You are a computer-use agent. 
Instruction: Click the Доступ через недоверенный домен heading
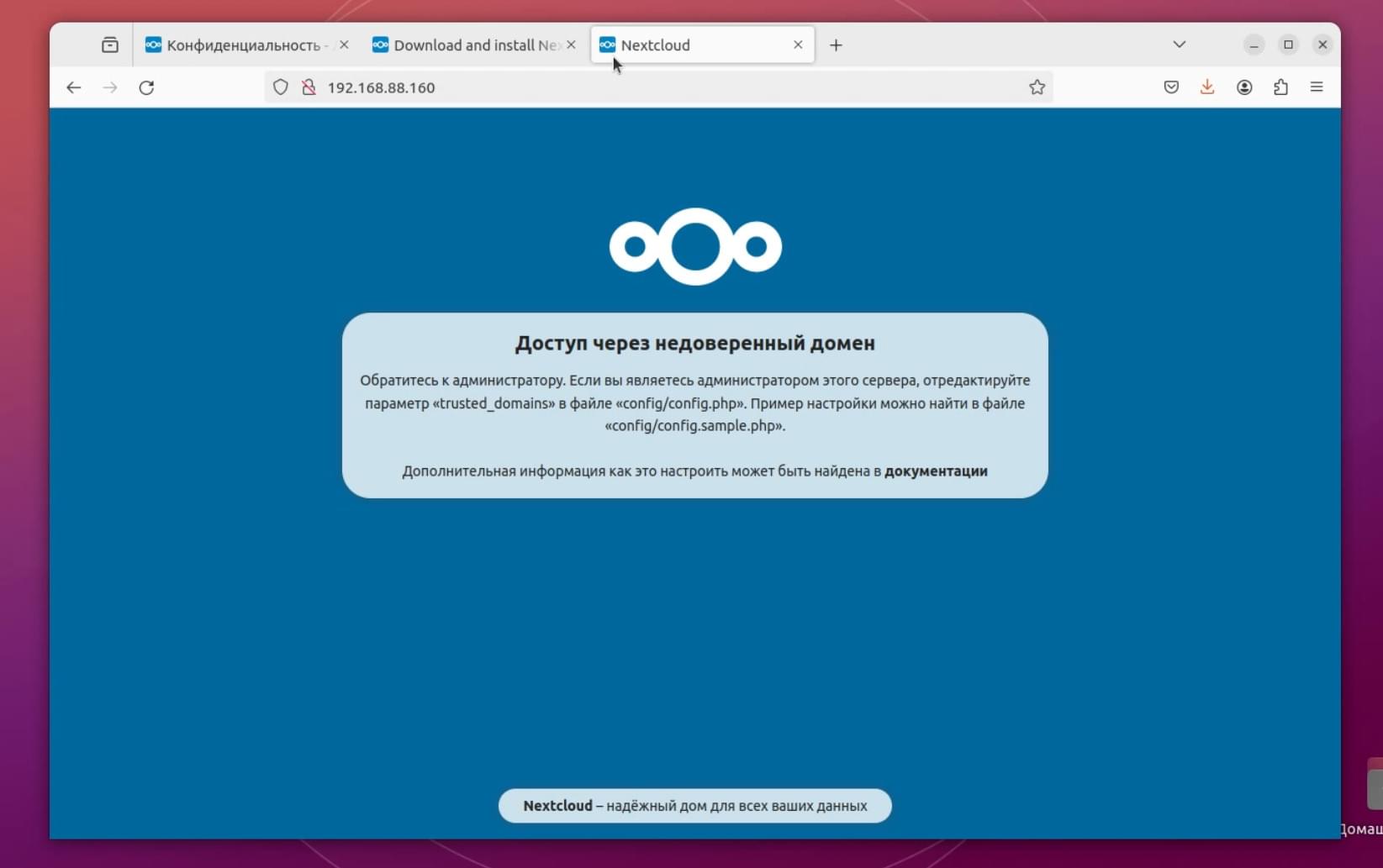[x=695, y=343]
